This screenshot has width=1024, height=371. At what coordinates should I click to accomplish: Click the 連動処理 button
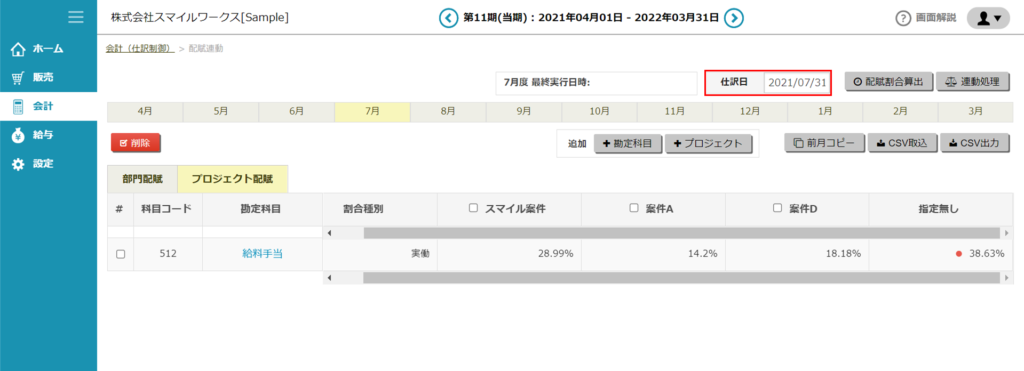973,82
